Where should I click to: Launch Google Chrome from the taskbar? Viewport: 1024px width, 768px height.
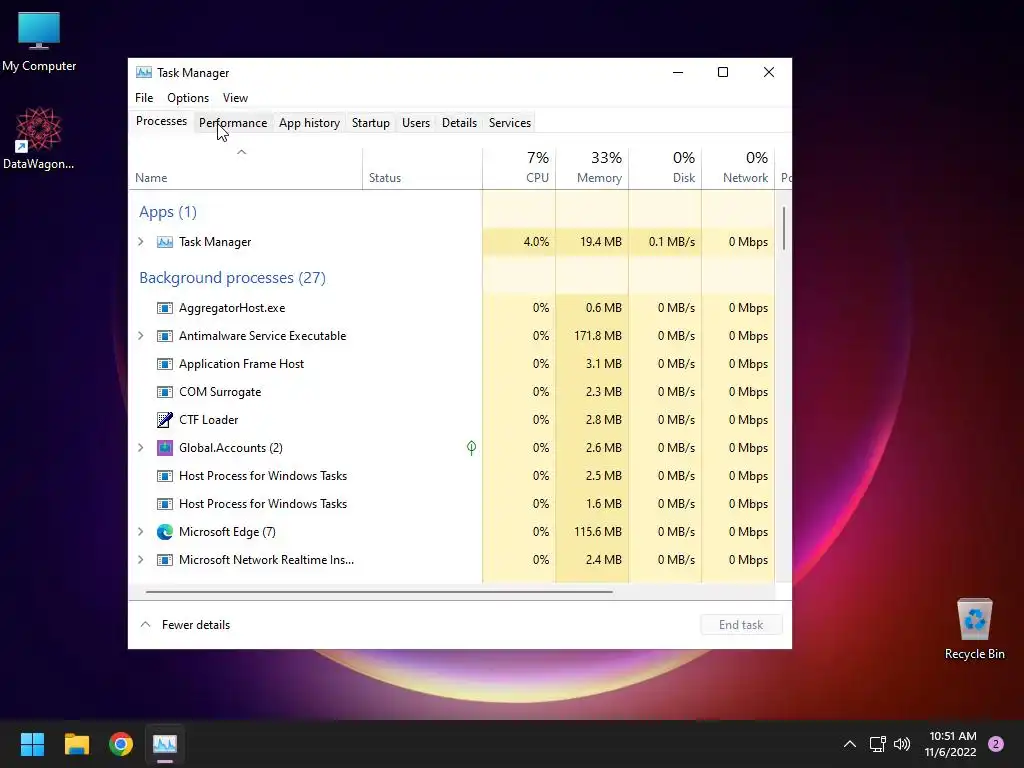pos(121,744)
